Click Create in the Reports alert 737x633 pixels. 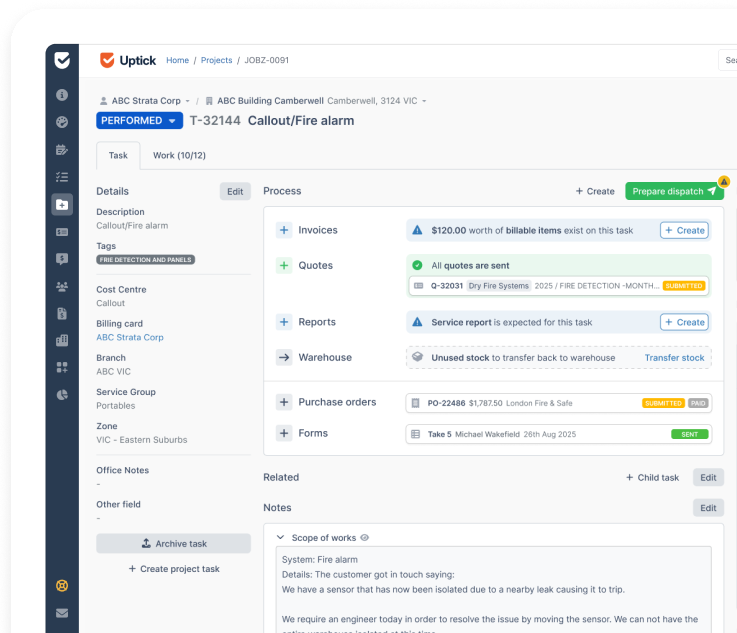click(684, 322)
